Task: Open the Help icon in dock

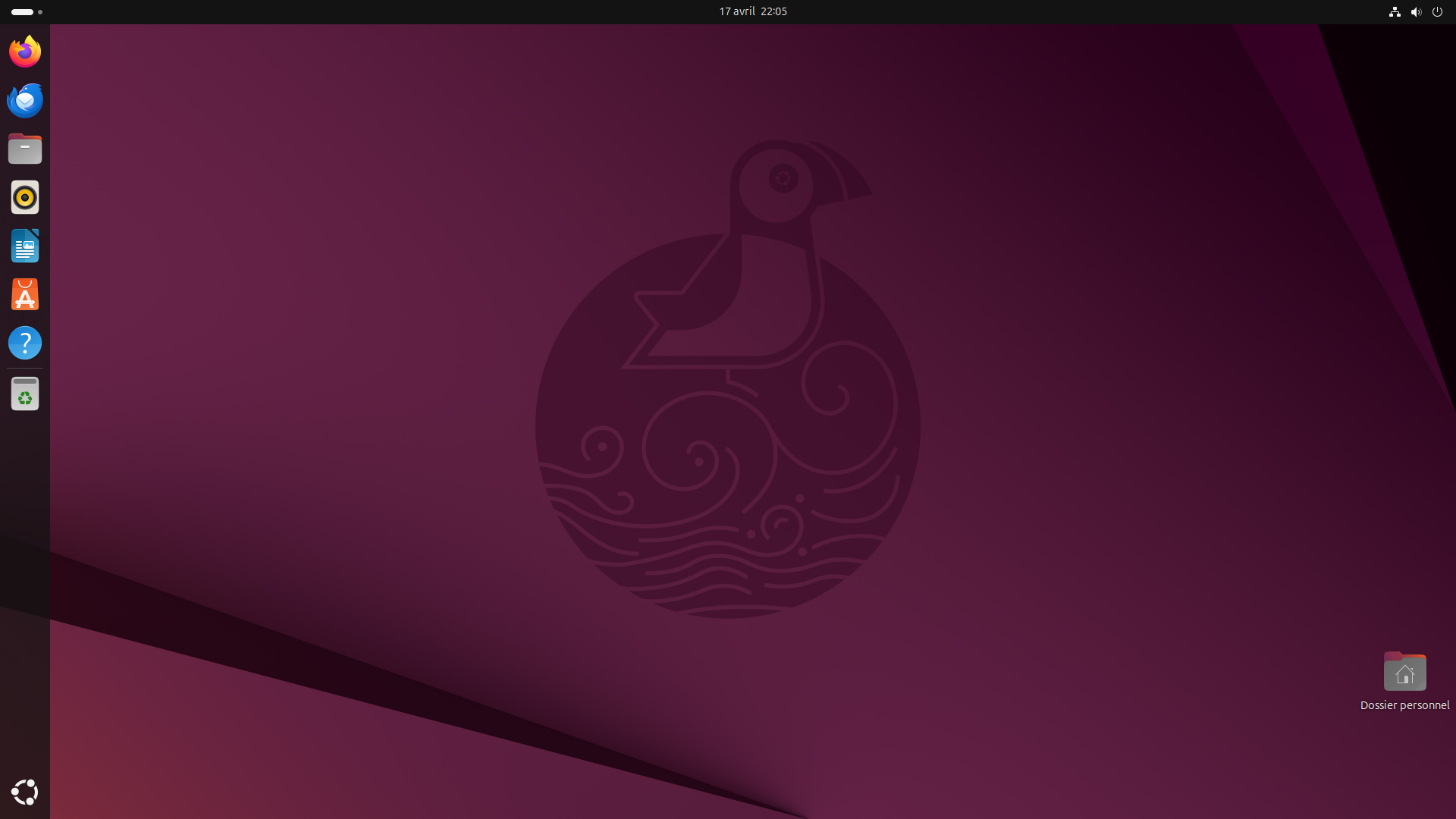Action: pos(25,343)
